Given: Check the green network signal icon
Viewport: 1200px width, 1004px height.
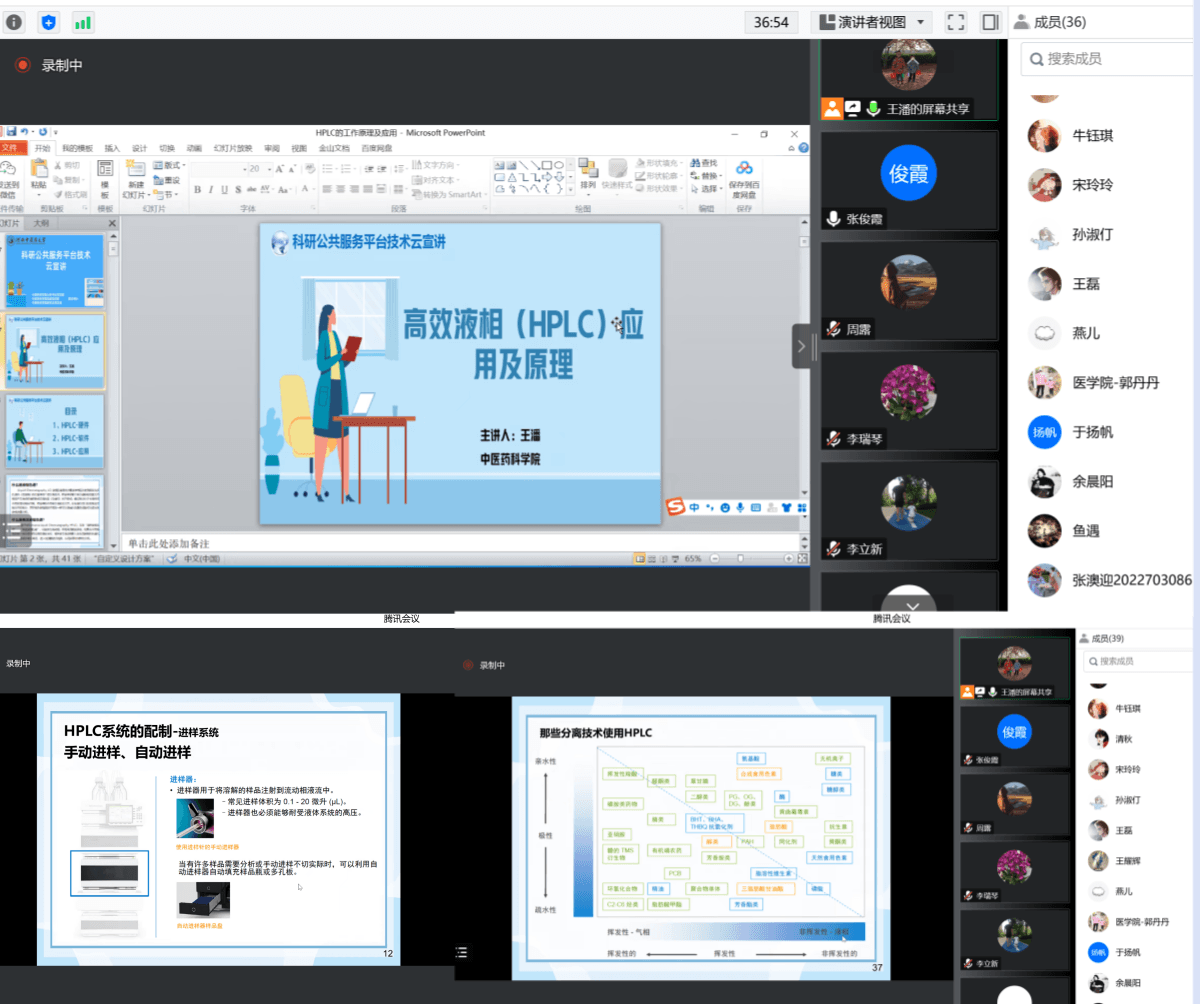Looking at the screenshot, I should [x=83, y=22].
